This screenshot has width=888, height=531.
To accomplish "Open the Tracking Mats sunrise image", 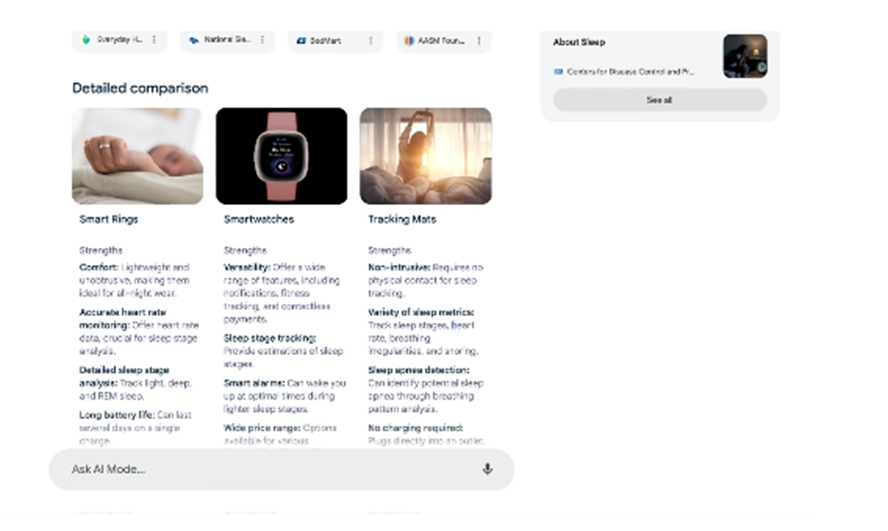I will (x=425, y=156).
